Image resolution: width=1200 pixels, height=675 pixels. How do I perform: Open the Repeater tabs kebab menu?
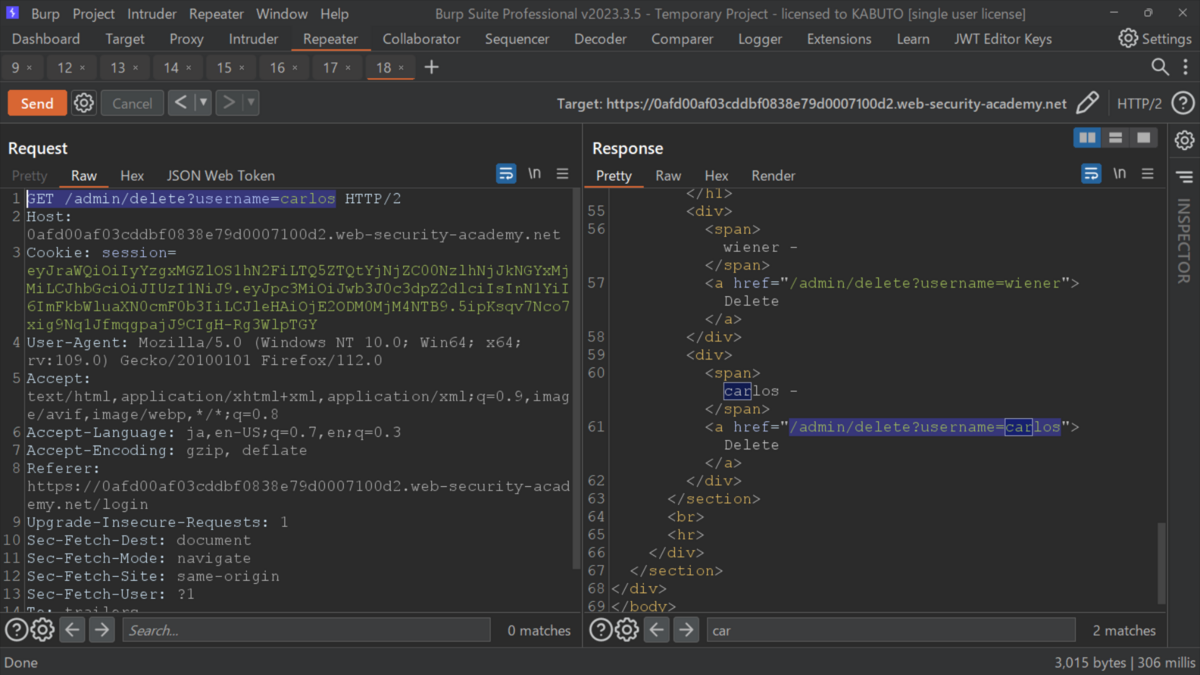[x=1184, y=67]
